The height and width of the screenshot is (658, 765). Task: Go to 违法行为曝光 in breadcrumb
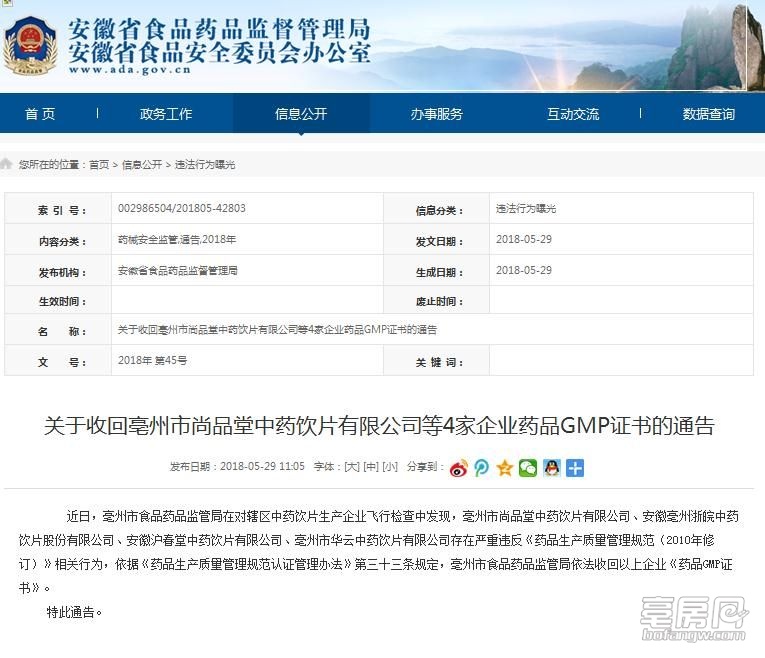point(205,164)
